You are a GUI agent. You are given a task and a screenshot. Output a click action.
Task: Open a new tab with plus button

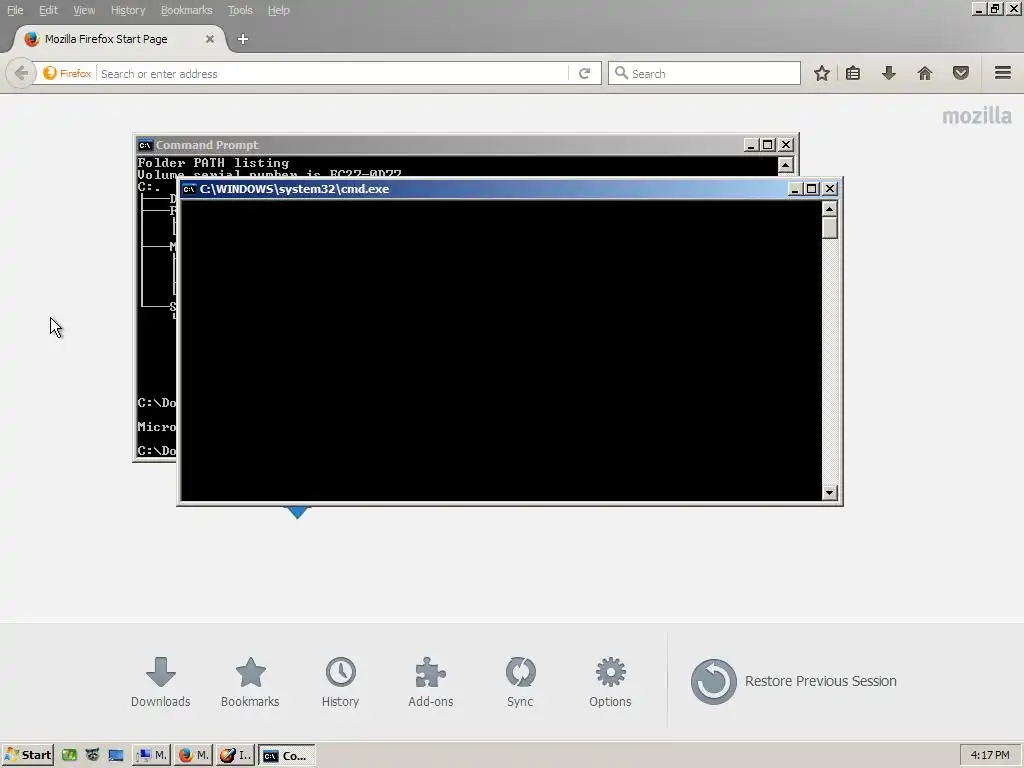(242, 39)
